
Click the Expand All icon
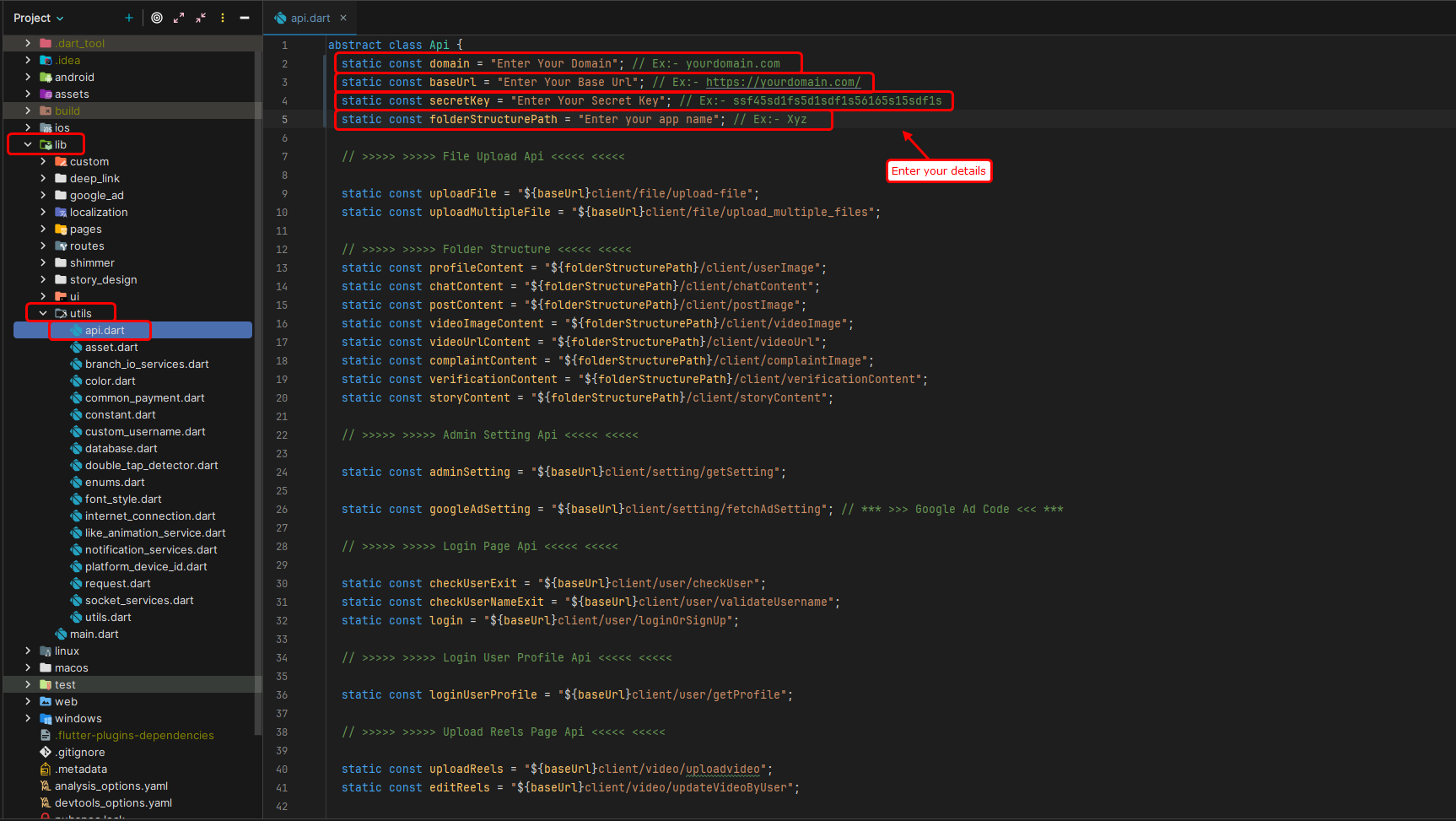pos(179,18)
